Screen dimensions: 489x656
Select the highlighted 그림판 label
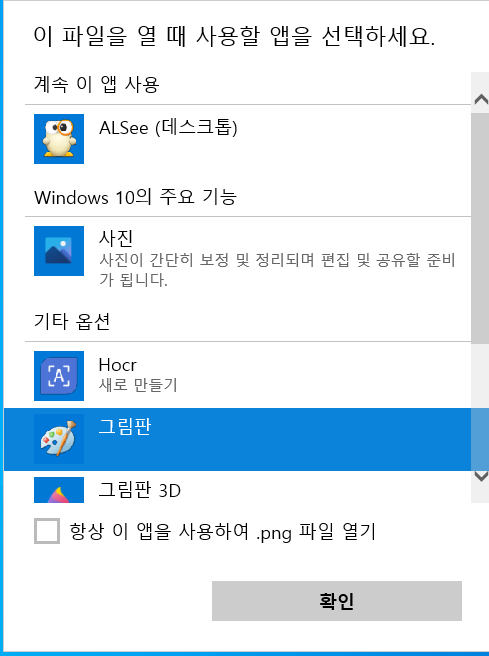[x=125, y=427]
